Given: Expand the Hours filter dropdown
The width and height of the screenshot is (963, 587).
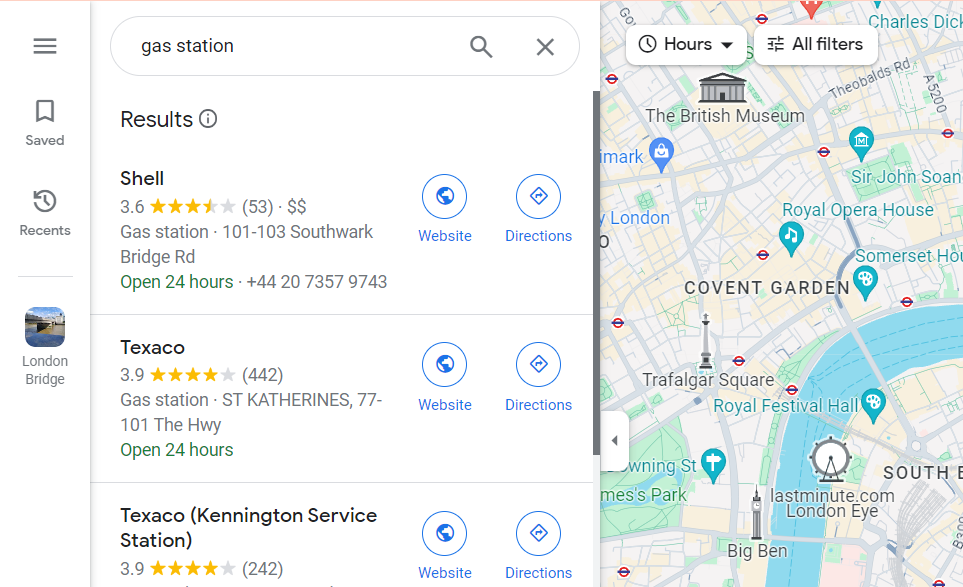Looking at the screenshot, I should coord(687,44).
